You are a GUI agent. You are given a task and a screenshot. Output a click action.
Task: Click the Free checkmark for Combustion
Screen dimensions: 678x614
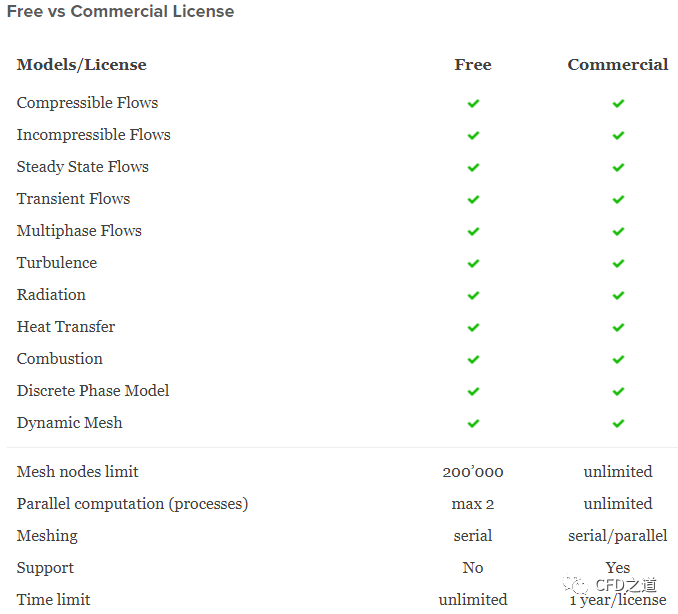473,359
